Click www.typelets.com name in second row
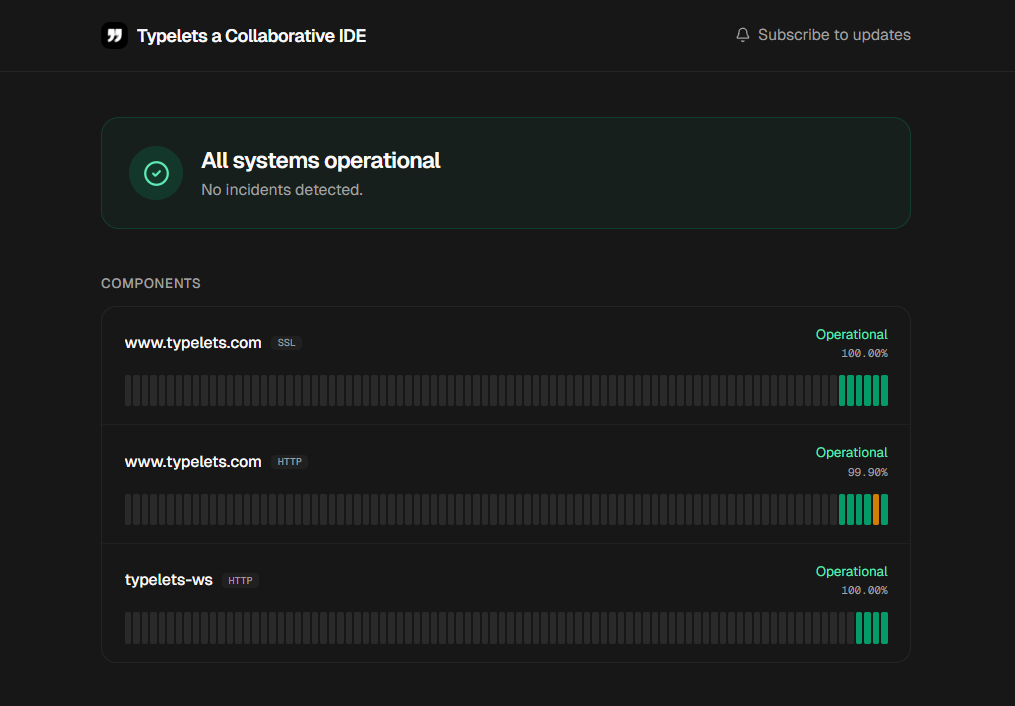Image resolution: width=1015 pixels, height=706 pixels. click(x=193, y=461)
